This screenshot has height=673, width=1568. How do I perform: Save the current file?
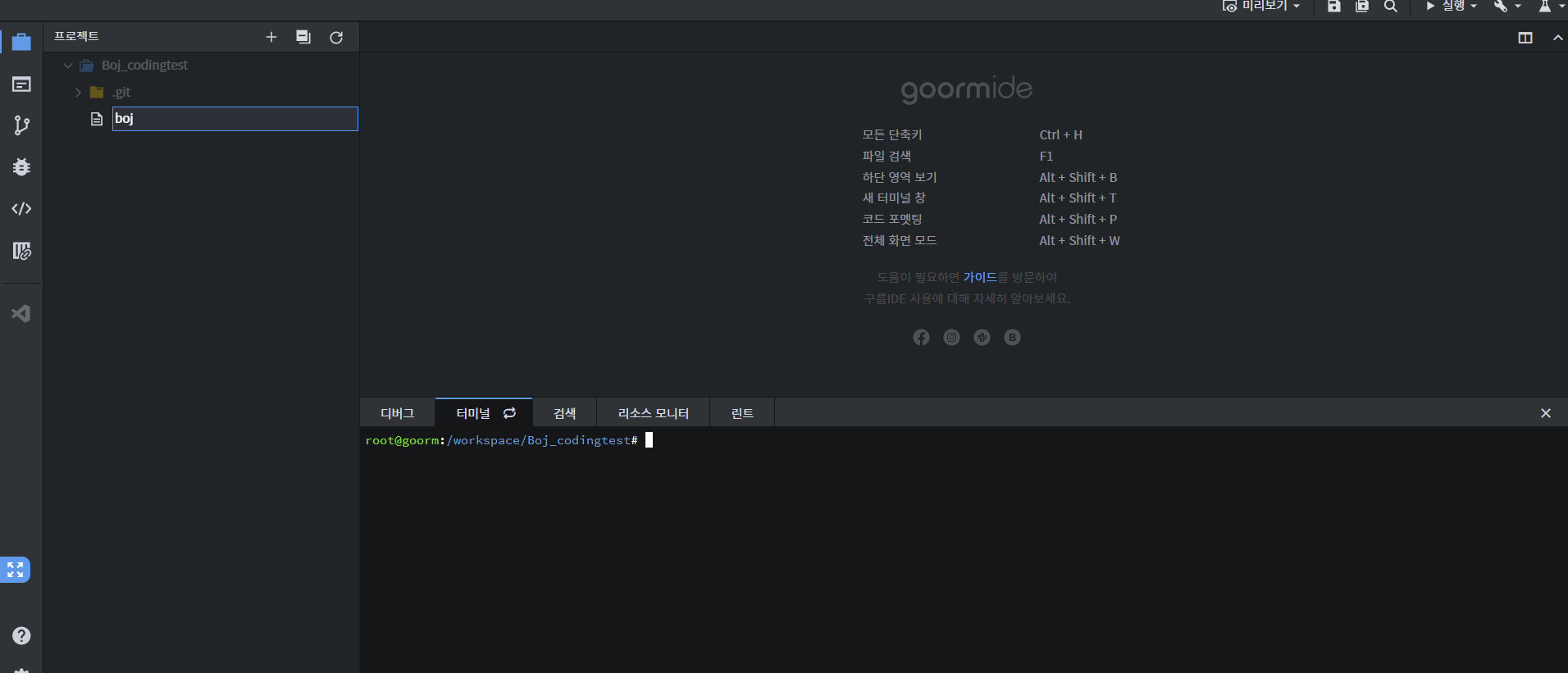1334,6
